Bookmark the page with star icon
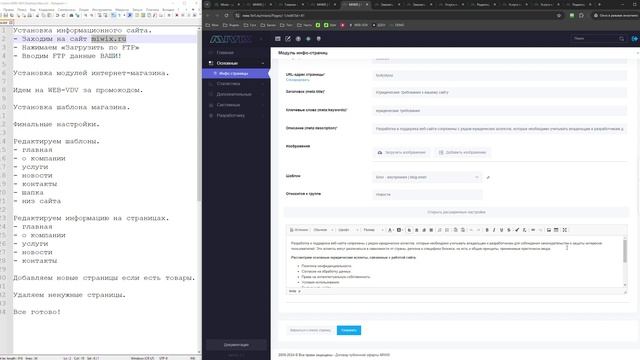 click(x=559, y=16)
